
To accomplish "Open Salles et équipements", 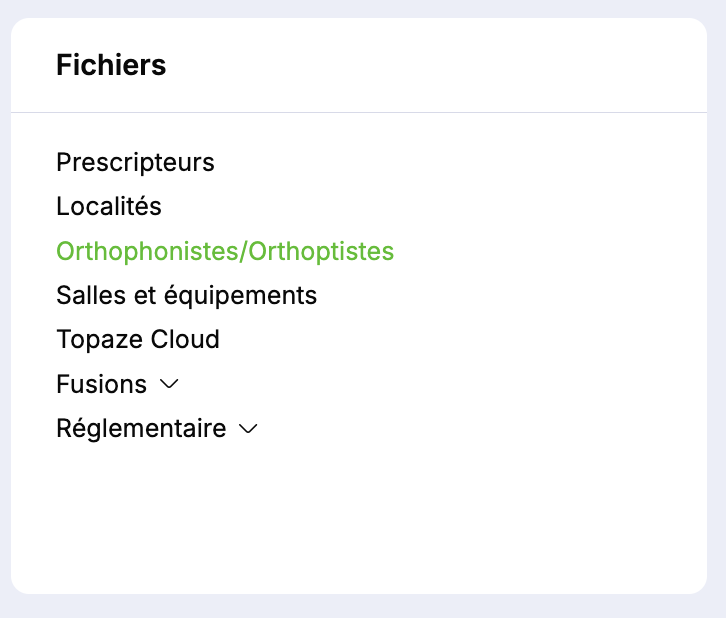I will click(x=186, y=296).
